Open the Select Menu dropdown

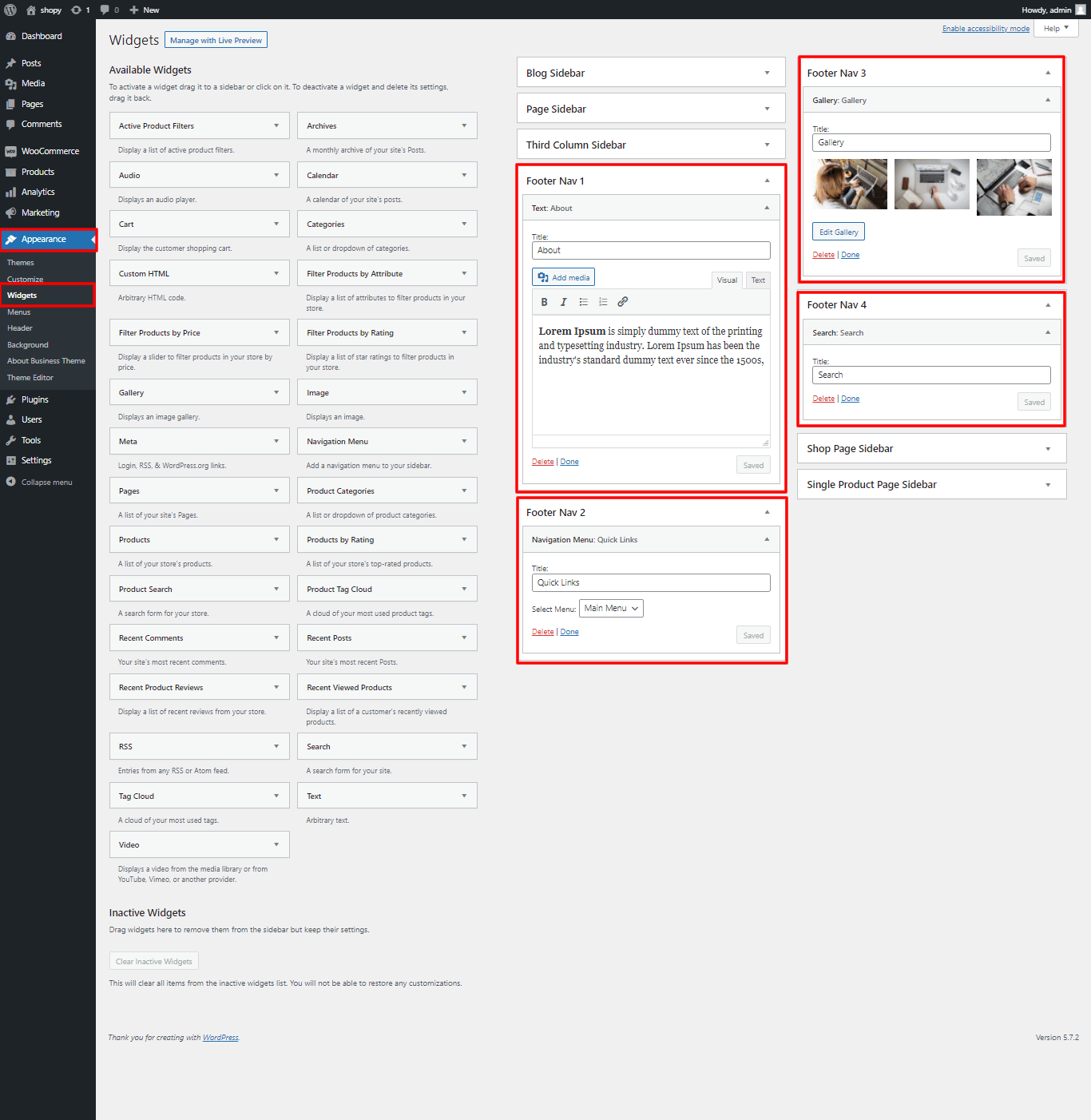coord(611,609)
